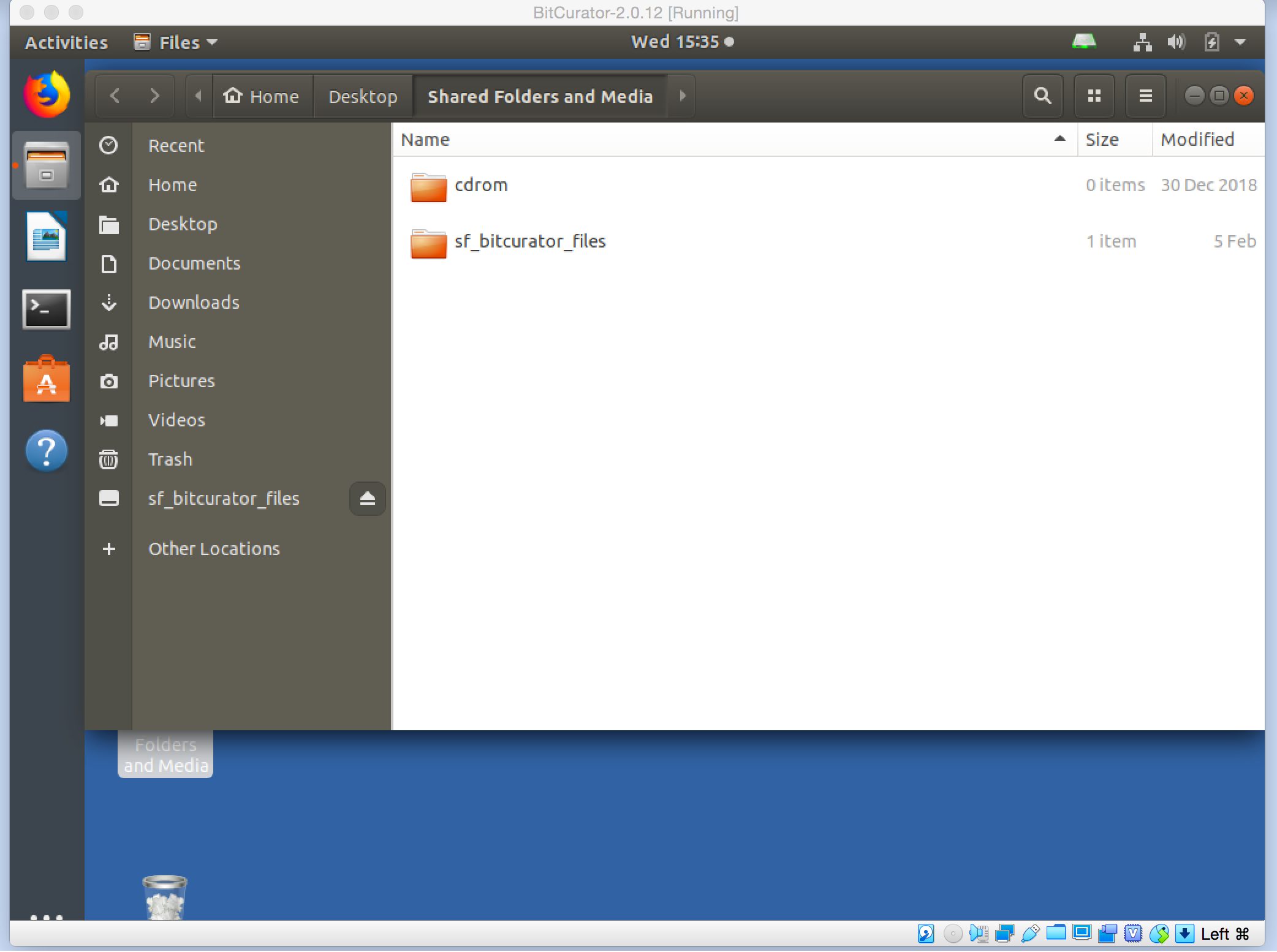Select the grid view icon
Image resolution: width=1277 pixels, height=952 pixels.
(1093, 95)
